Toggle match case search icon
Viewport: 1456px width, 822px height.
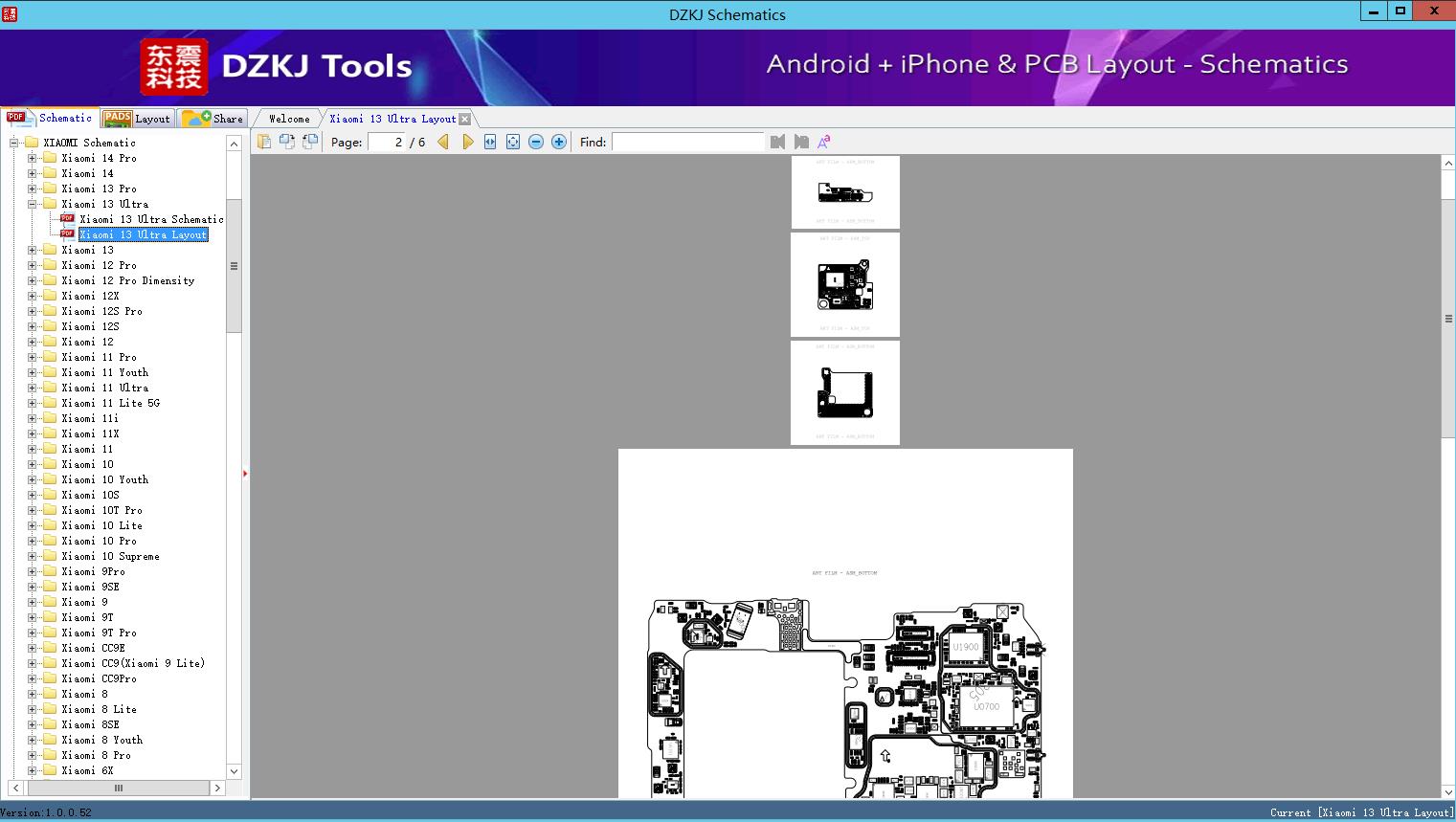tap(824, 142)
